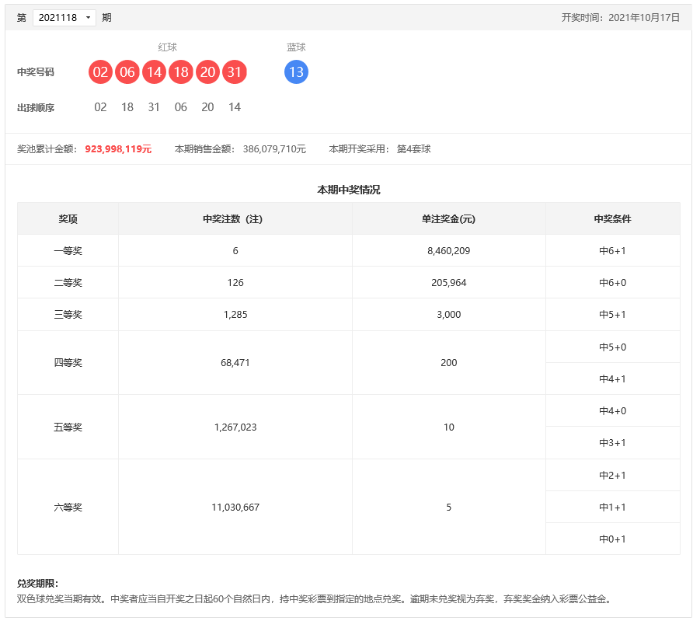Image resolution: width=700 pixels, height=621 pixels.
Task: Click draw order number 06
Action: tap(181, 107)
